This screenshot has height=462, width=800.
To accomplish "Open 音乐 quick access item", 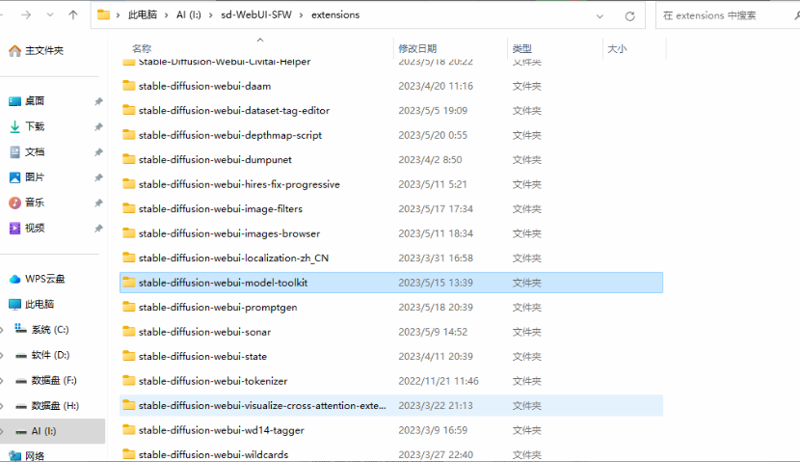I will (27, 202).
